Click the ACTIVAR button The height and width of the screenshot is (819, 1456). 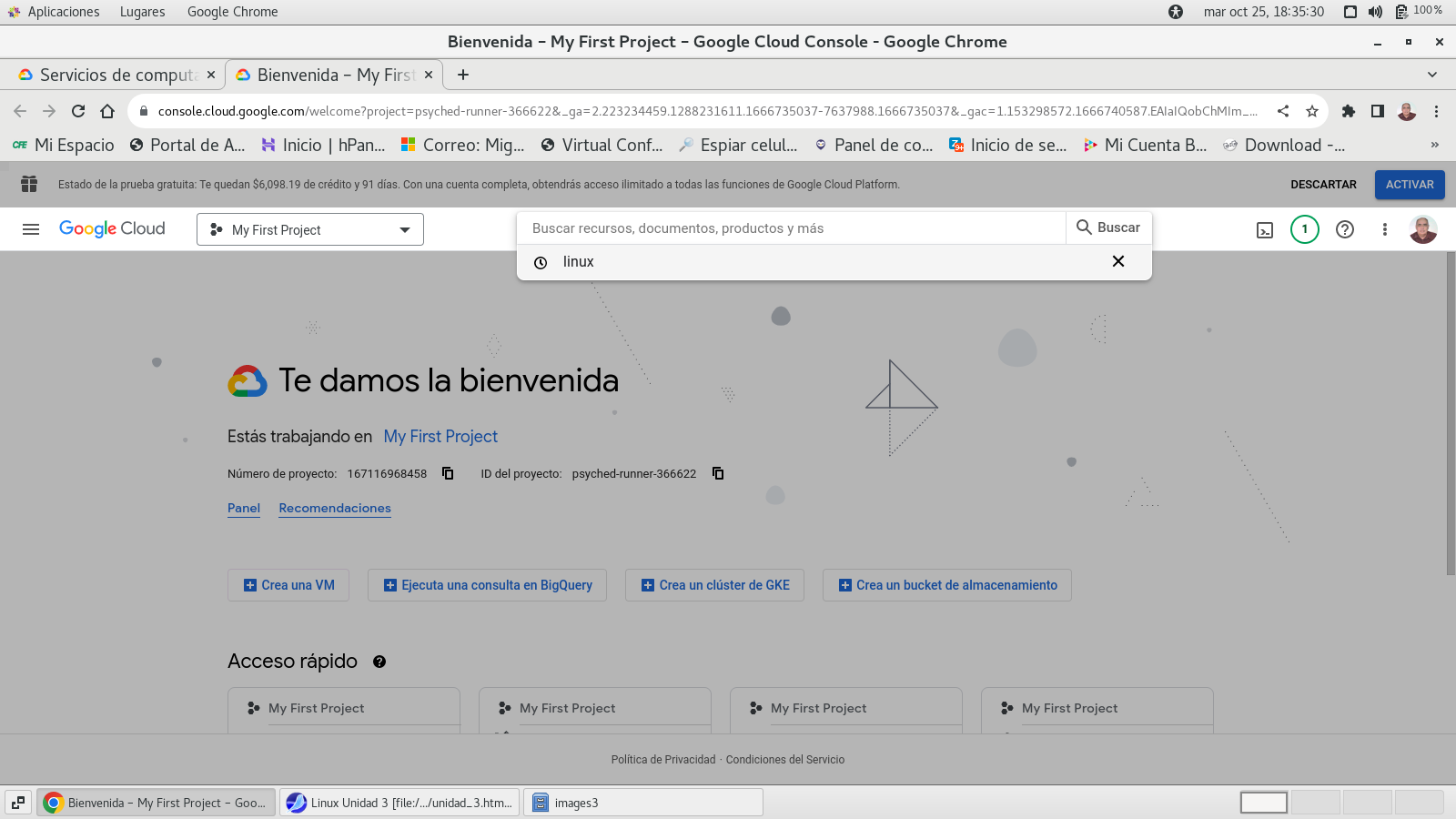pyautogui.click(x=1410, y=185)
